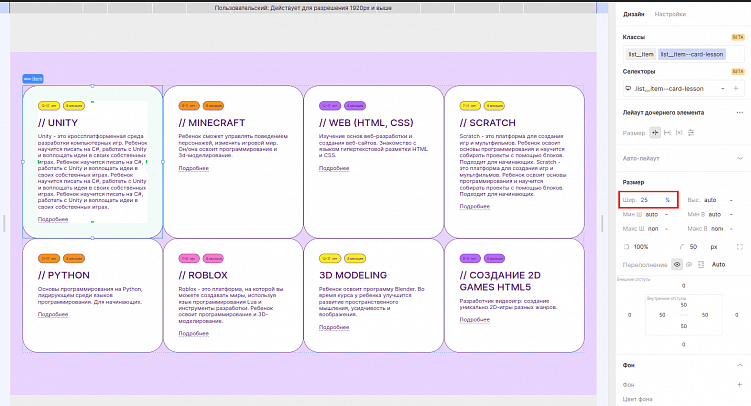Open Подробнее link in the PYTHON card
Viewport: 751px width, 406px height.
click(53, 315)
